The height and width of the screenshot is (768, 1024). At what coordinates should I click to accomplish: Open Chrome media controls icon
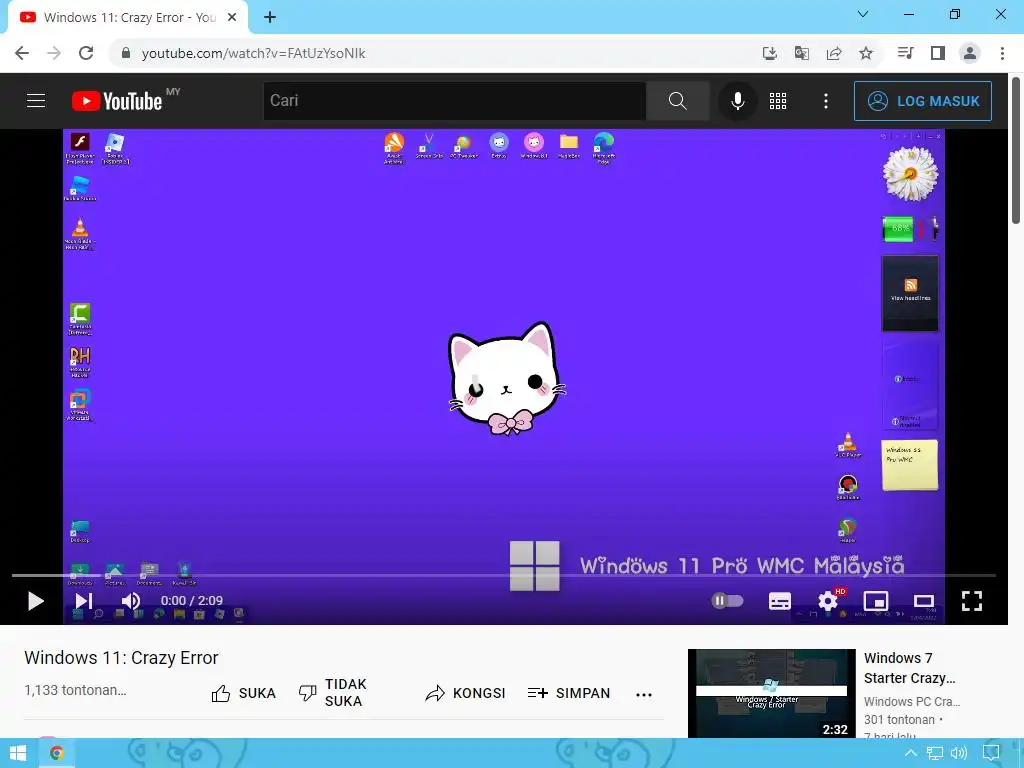(x=905, y=53)
